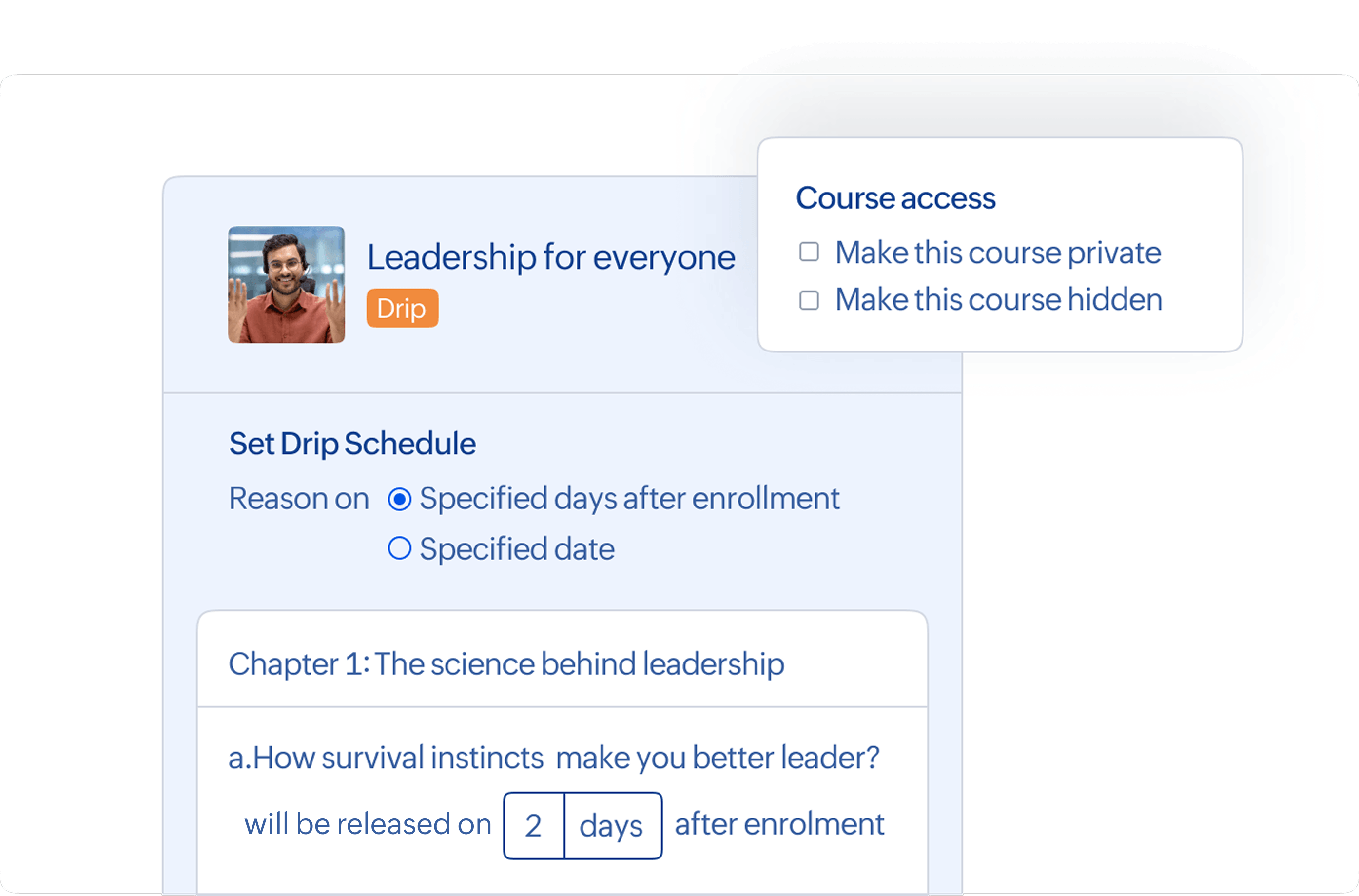This screenshot has height=896, width=1359.
Task: Click the after enrolment text
Action: [x=779, y=824]
